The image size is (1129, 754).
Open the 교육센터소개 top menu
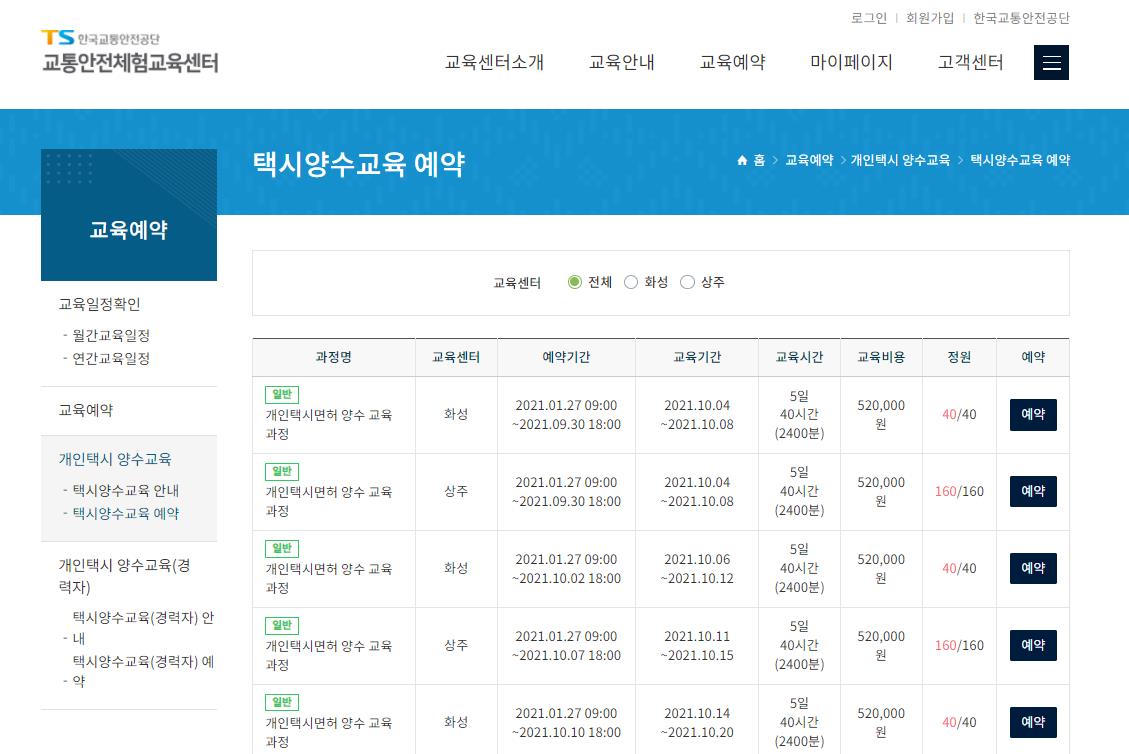coord(494,63)
